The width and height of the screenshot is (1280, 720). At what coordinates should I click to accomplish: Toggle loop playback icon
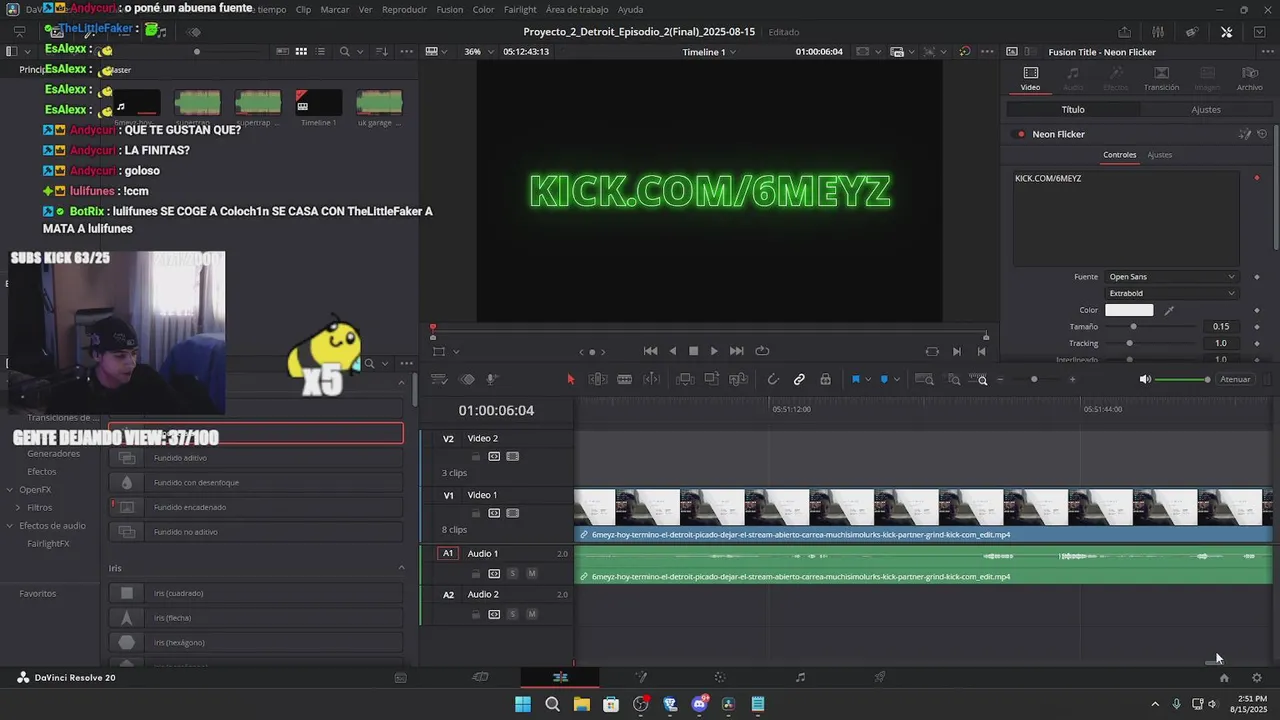point(762,351)
